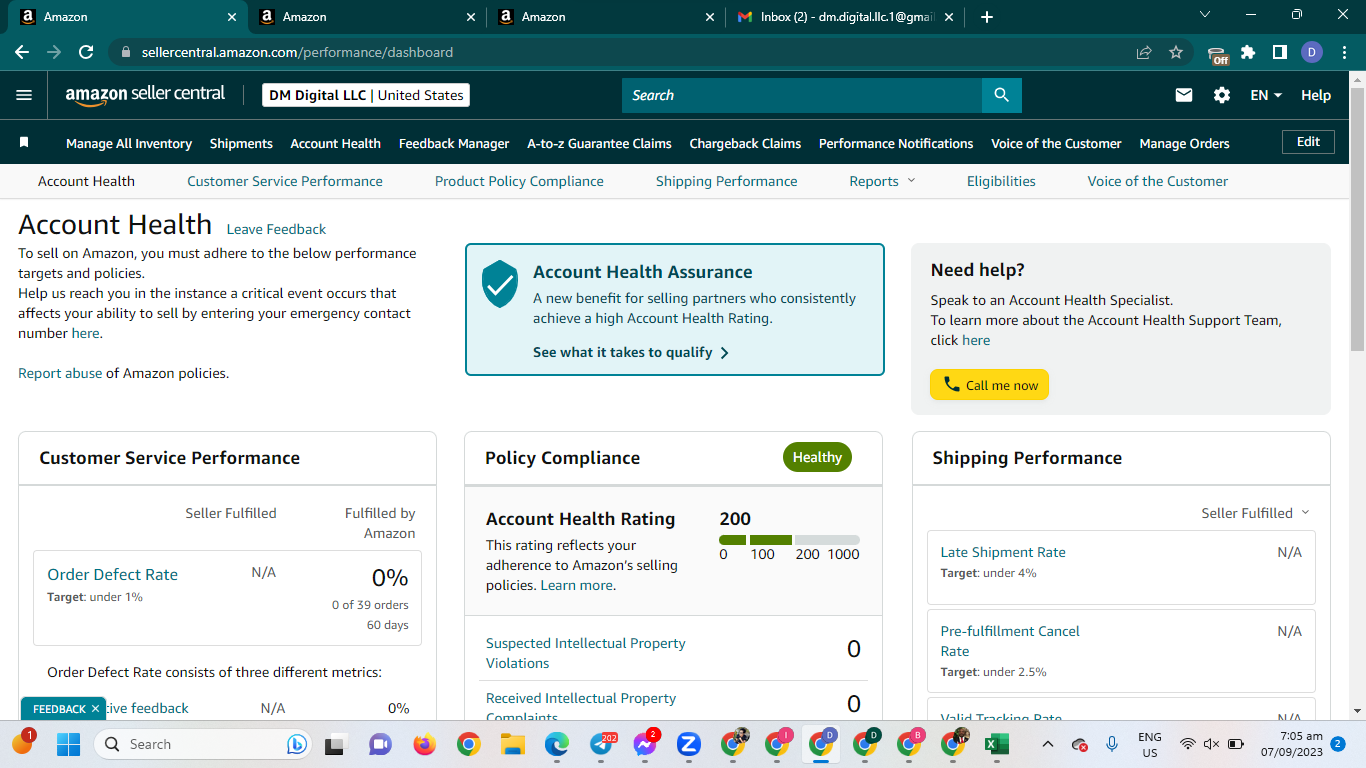
Task: Reload the page in Chrome
Action: [x=86, y=52]
